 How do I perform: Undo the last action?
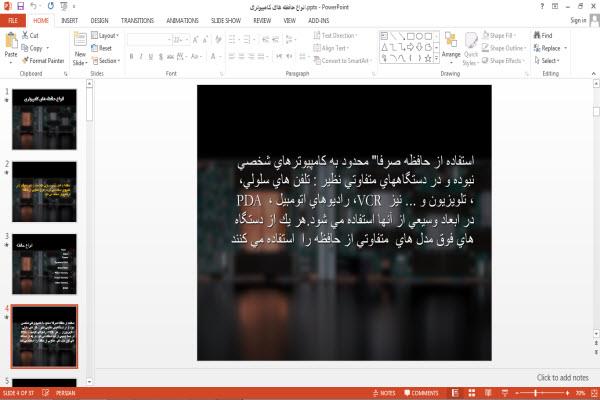click(34, 6)
